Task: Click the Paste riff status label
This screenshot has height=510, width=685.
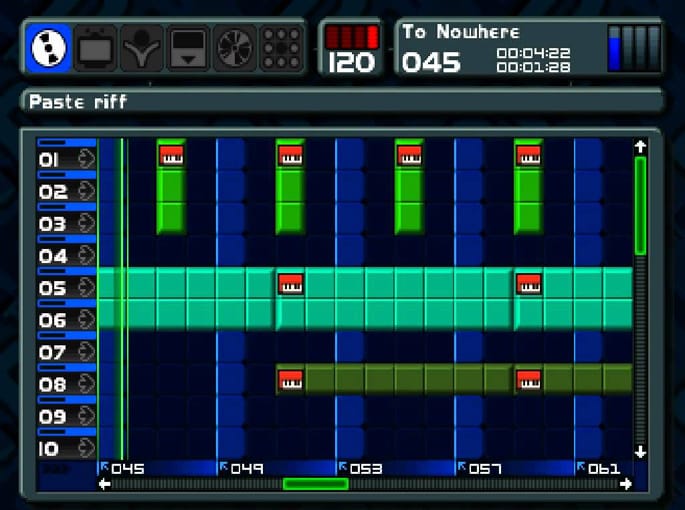Action: coord(78,102)
